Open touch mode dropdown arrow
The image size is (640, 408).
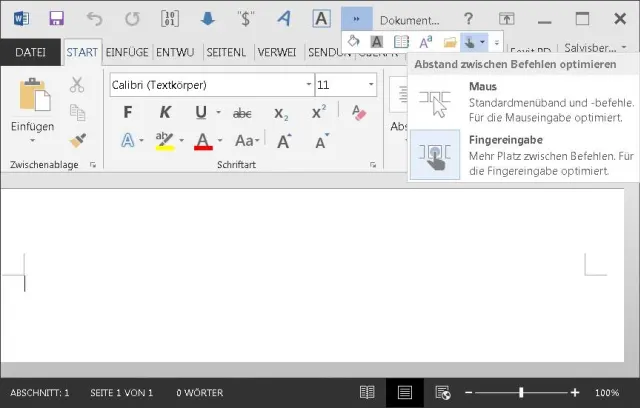(482, 42)
